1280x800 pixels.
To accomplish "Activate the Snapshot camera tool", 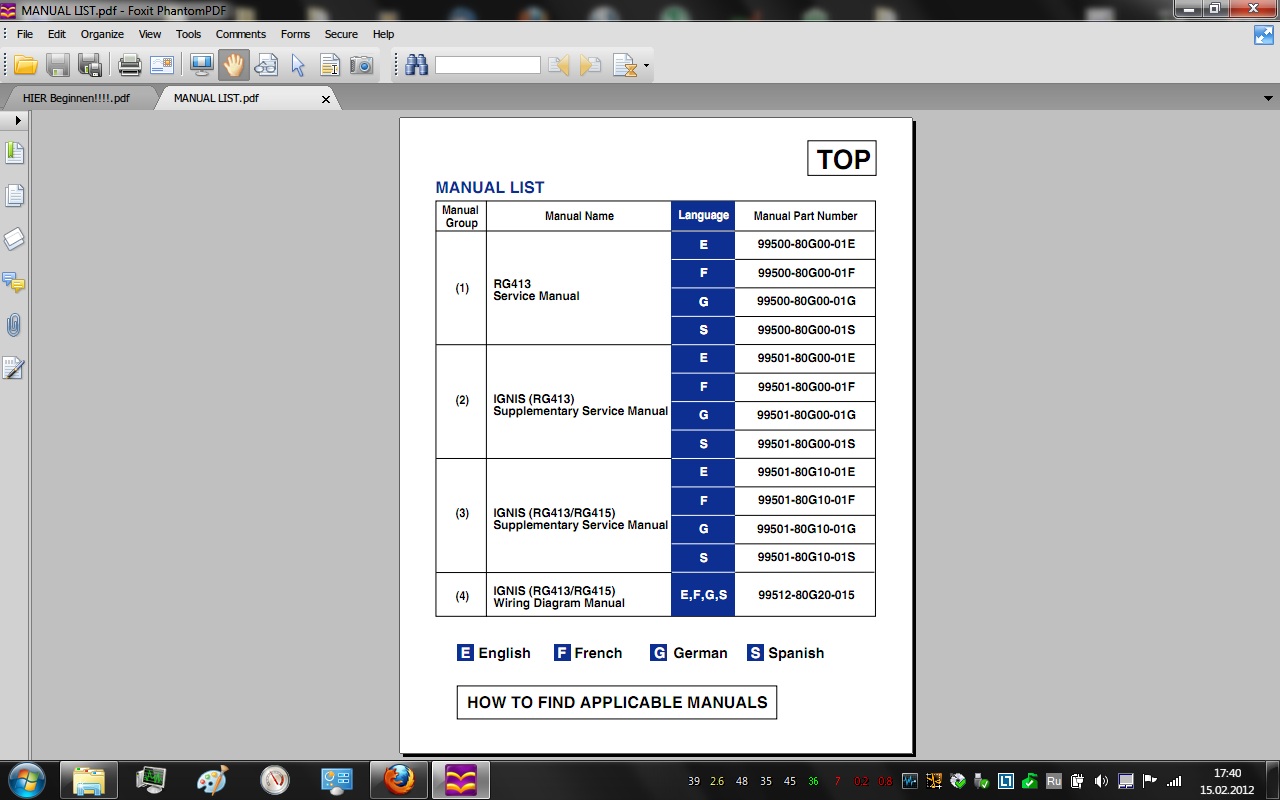I will (x=361, y=66).
